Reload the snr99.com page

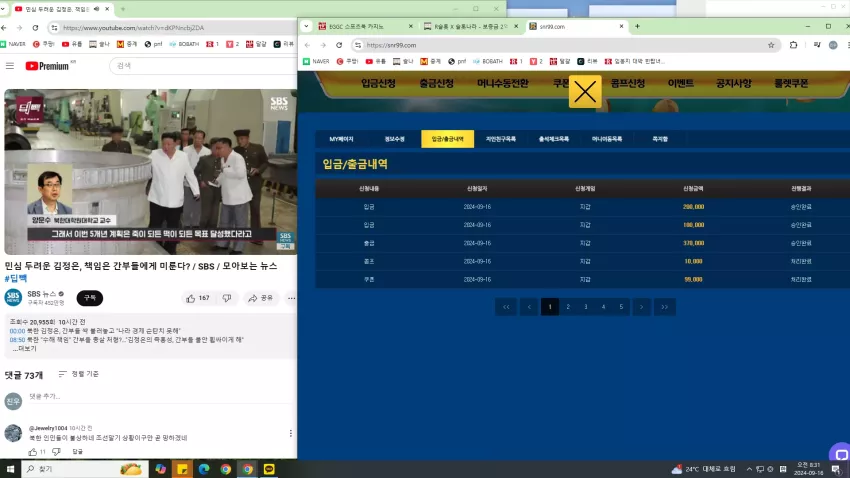(339, 45)
